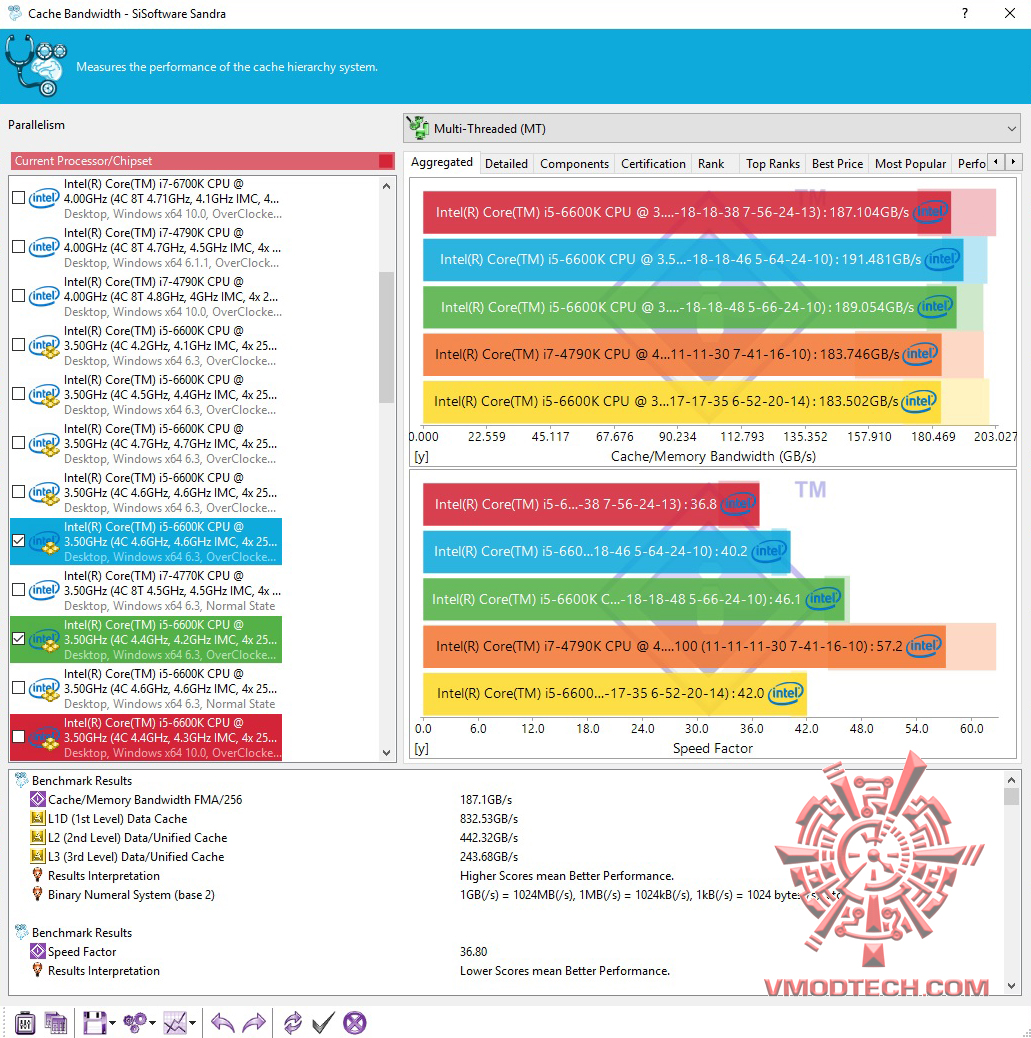Click the green 189.054GB/s bandwidth bar
The height and width of the screenshot is (1038, 1031).
(689, 307)
